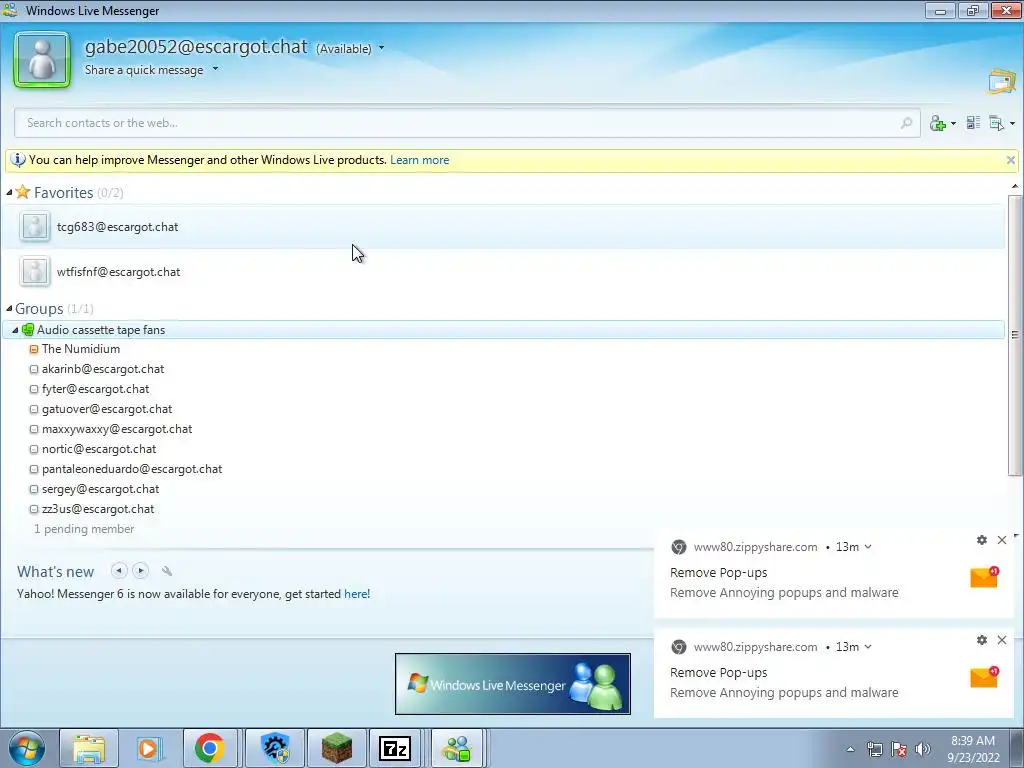
Task: Click the taskbar clock showing 8:39 AM
Action: [x=973, y=749]
